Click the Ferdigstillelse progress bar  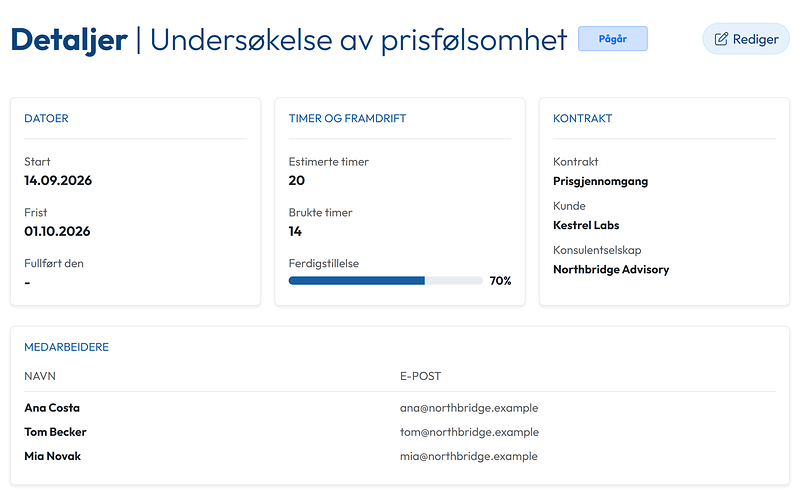coord(385,281)
